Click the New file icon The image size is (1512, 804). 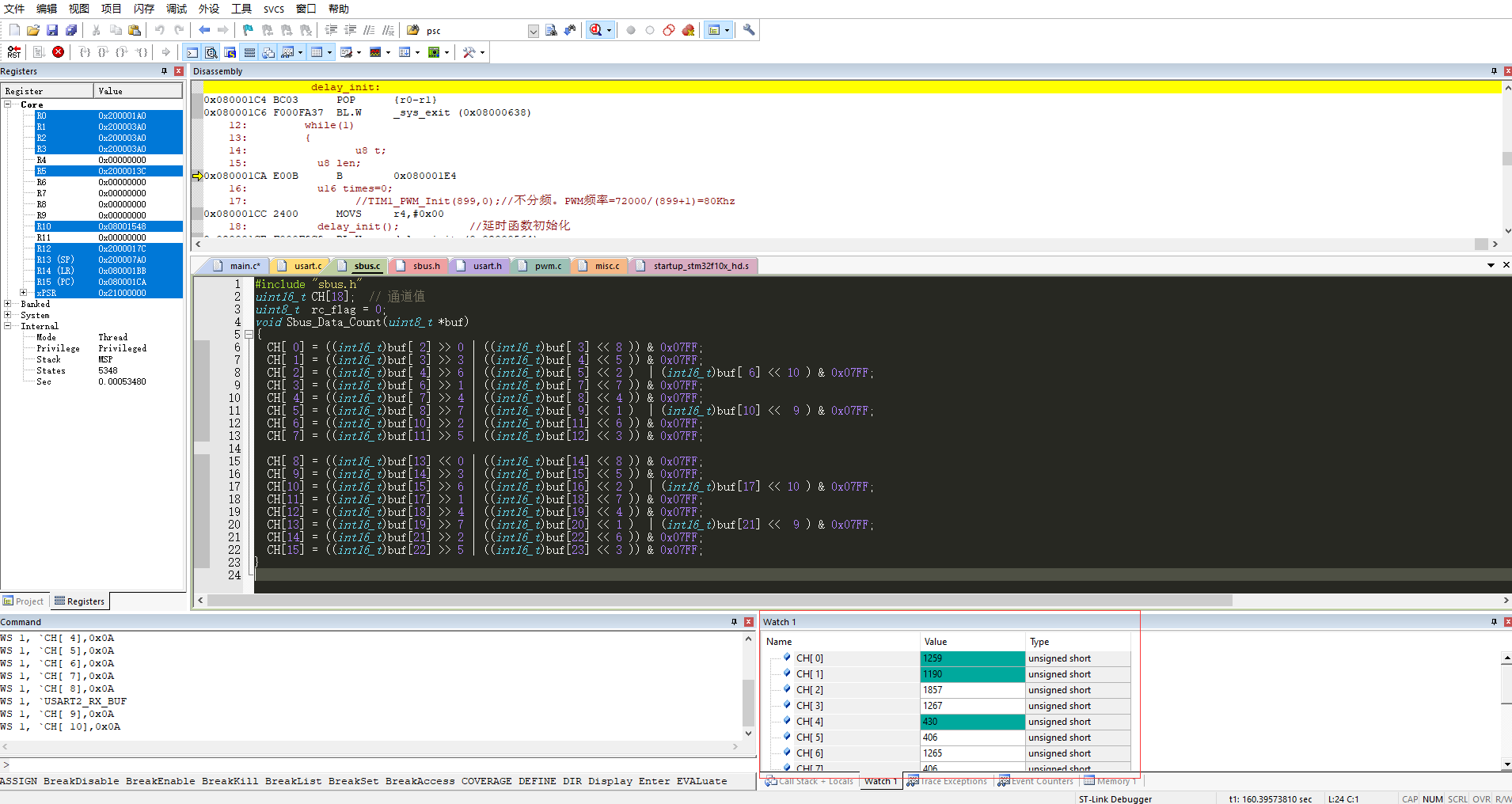point(14,30)
